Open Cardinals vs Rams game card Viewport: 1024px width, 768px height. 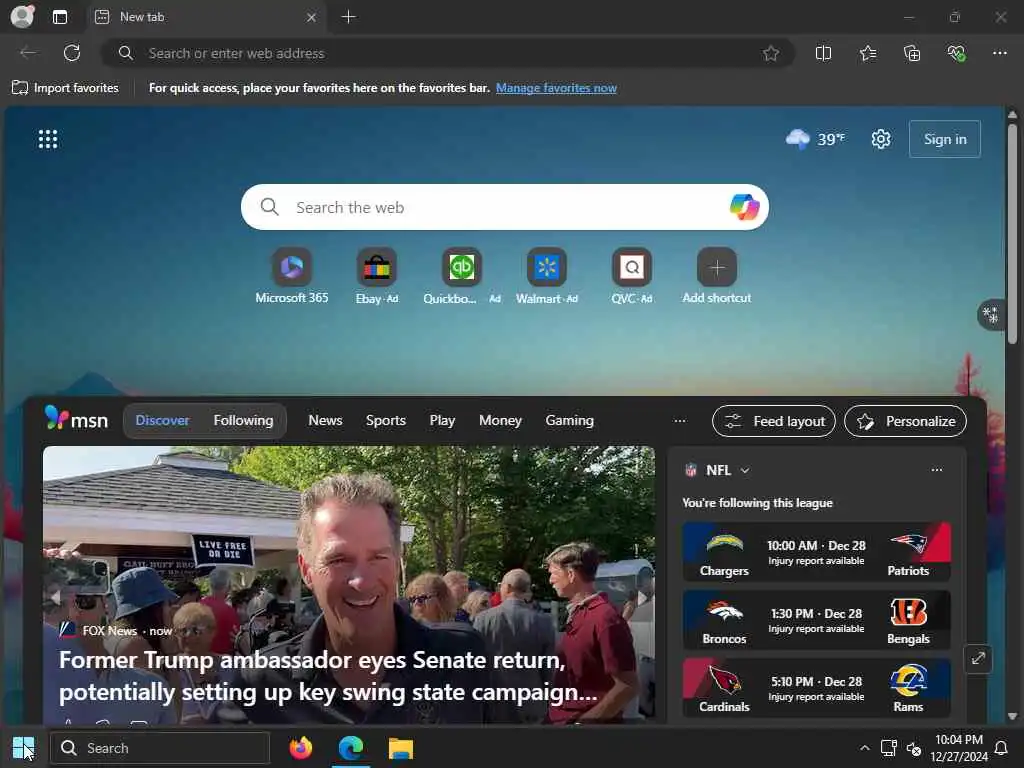click(816, 688)
